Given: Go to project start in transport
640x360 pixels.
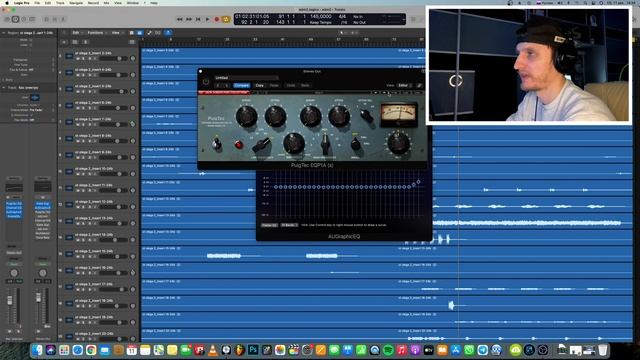Looking at the screenshot, I should click(x=198, y=19).
